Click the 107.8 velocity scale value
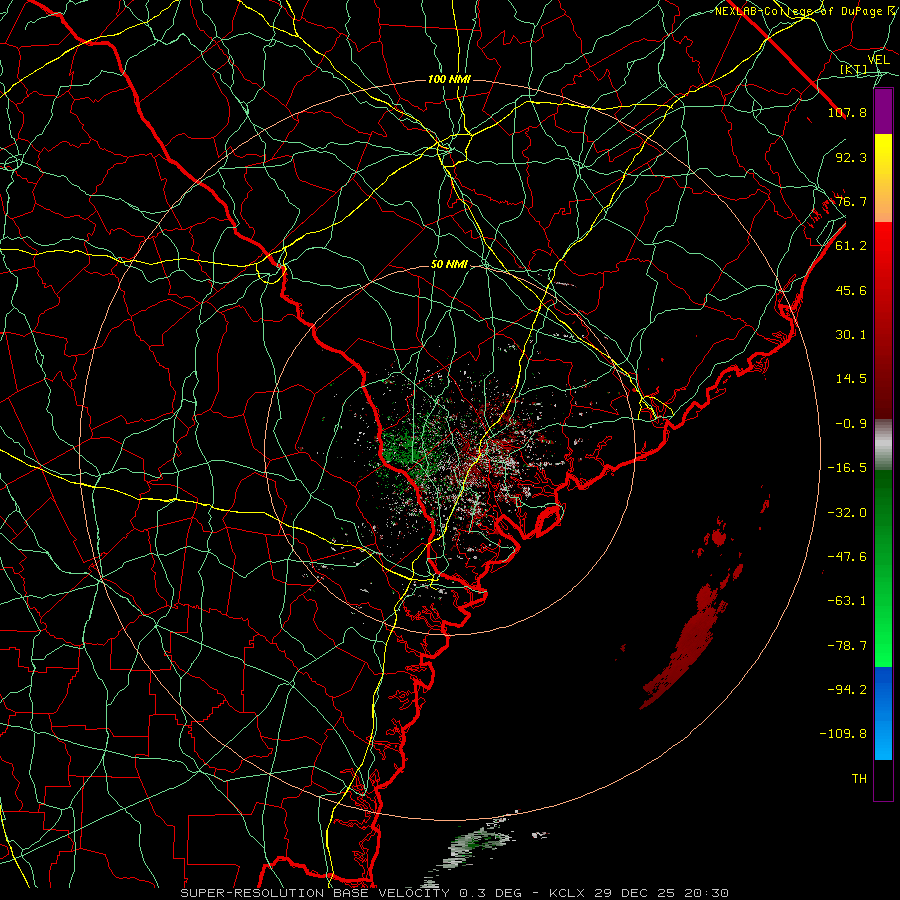Viewport: 900px width, 900px height. point(847,112)
